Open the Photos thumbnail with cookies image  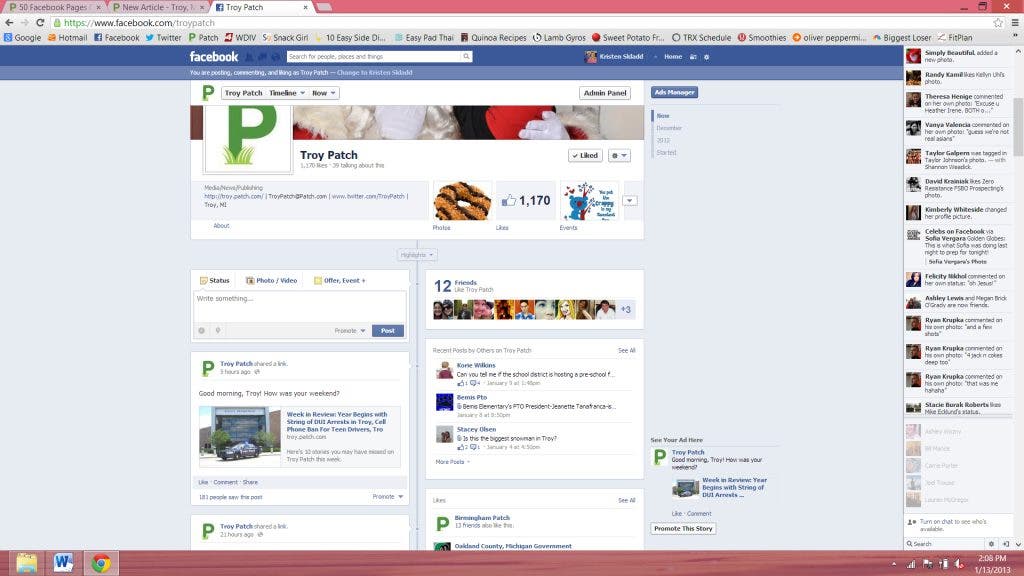462,201
